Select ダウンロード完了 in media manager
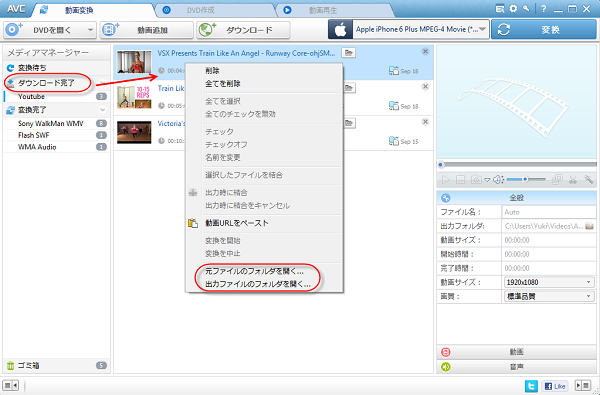Screen dimensions: 600x395 [x=56, y=83]
